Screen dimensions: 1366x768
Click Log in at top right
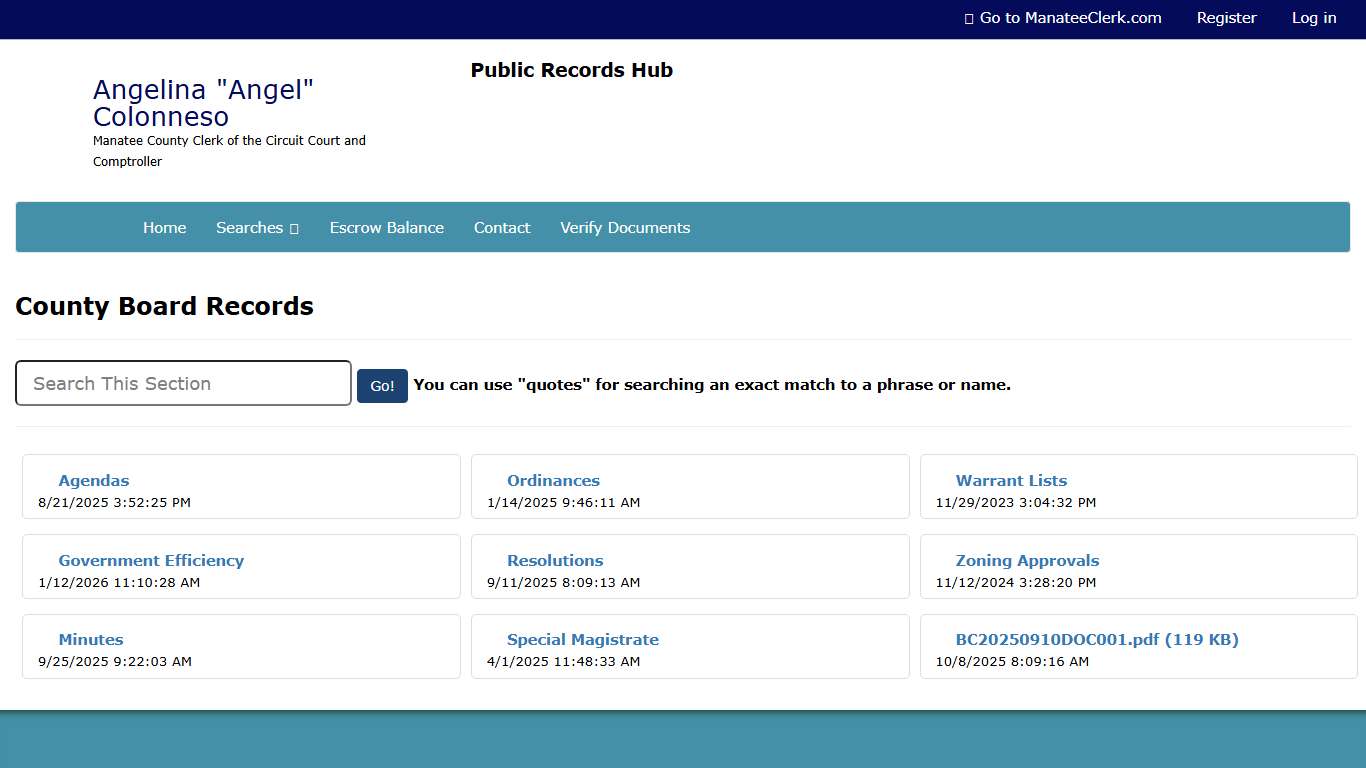[x=1313, y=18]
